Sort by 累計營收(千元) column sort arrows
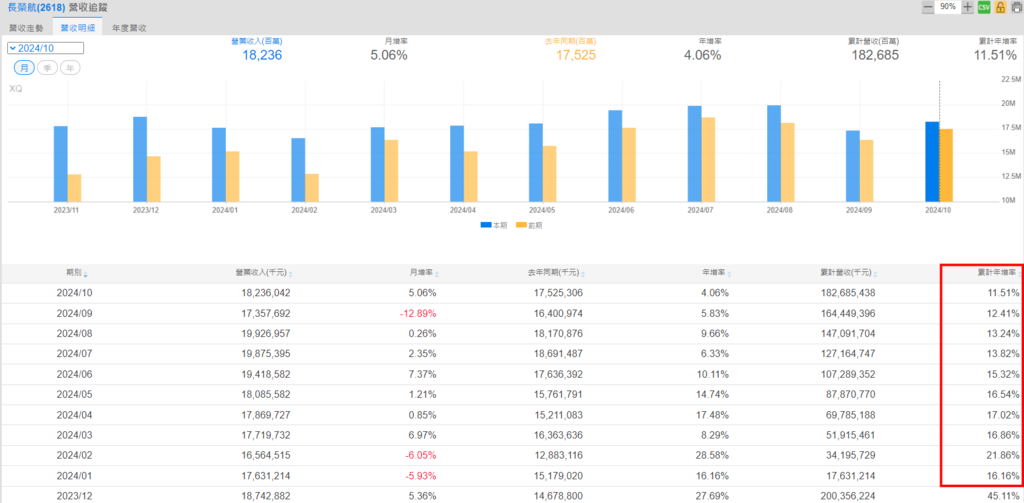The height and width of the screenshot is (503, 1024). 876,274
